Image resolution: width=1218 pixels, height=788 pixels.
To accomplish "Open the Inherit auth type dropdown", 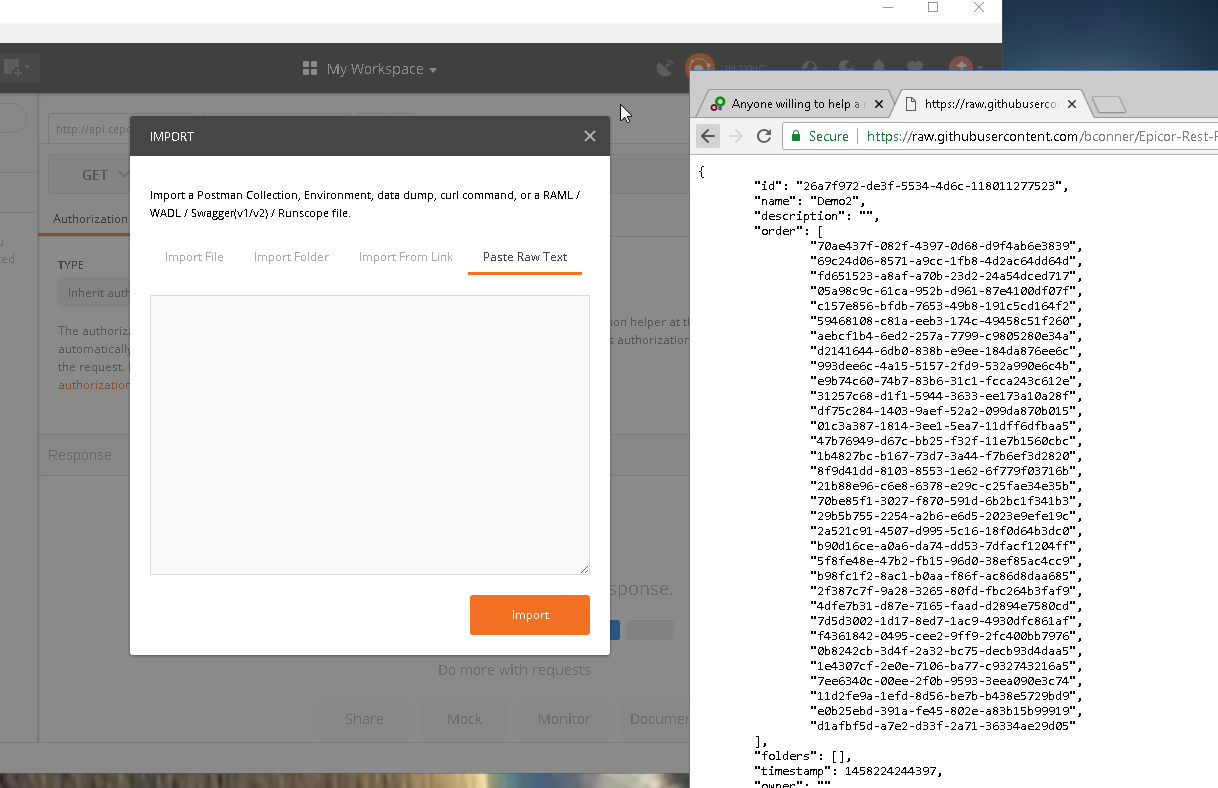I will pyautogui.click(x=95, y=293).
